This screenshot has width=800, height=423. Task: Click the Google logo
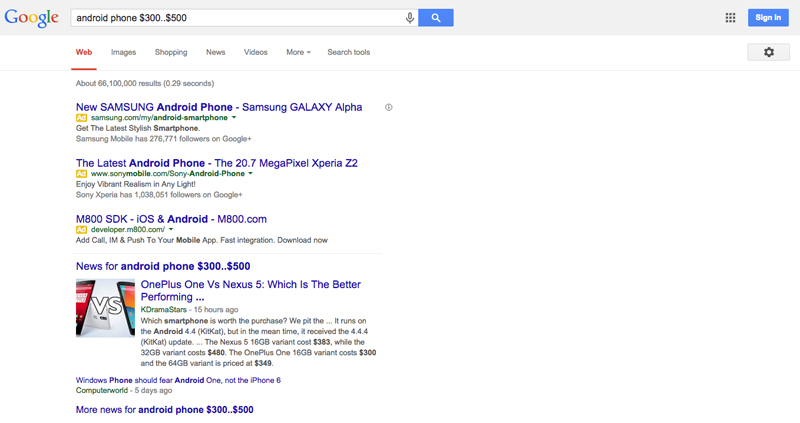[32, 18]
